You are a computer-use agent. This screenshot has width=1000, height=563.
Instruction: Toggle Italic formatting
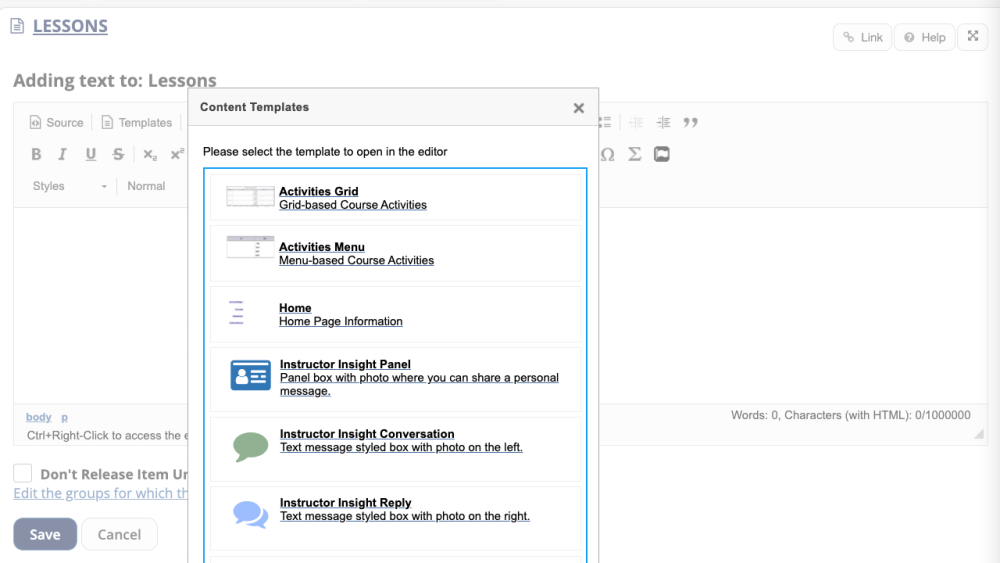(62, 154)
